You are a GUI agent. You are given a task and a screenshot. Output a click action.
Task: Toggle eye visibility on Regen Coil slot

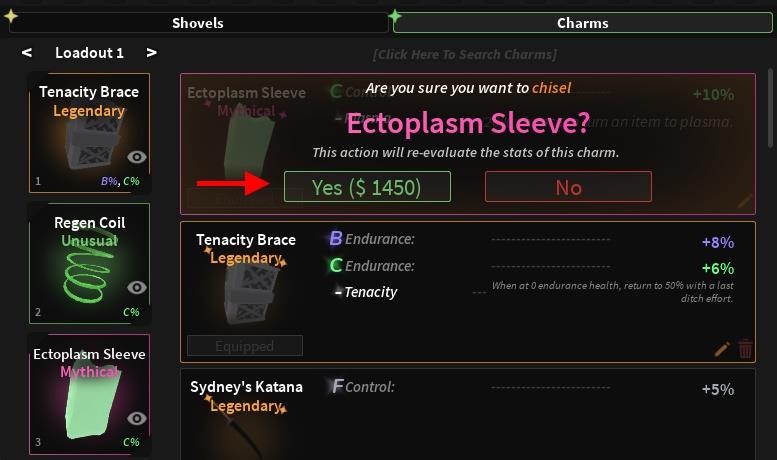click(x=138, y=288)
